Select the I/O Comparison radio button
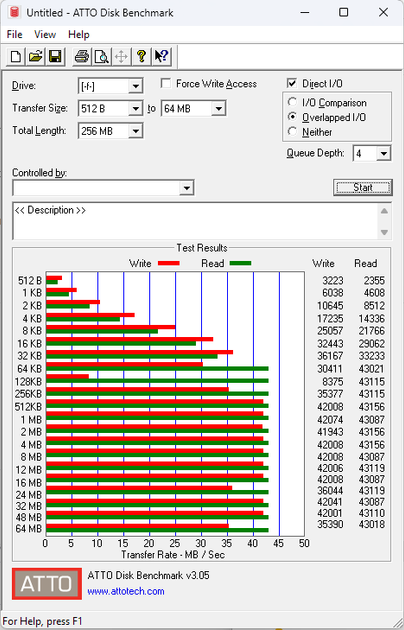404x630 pixels. pyautogui.click(x=292, y=102)
